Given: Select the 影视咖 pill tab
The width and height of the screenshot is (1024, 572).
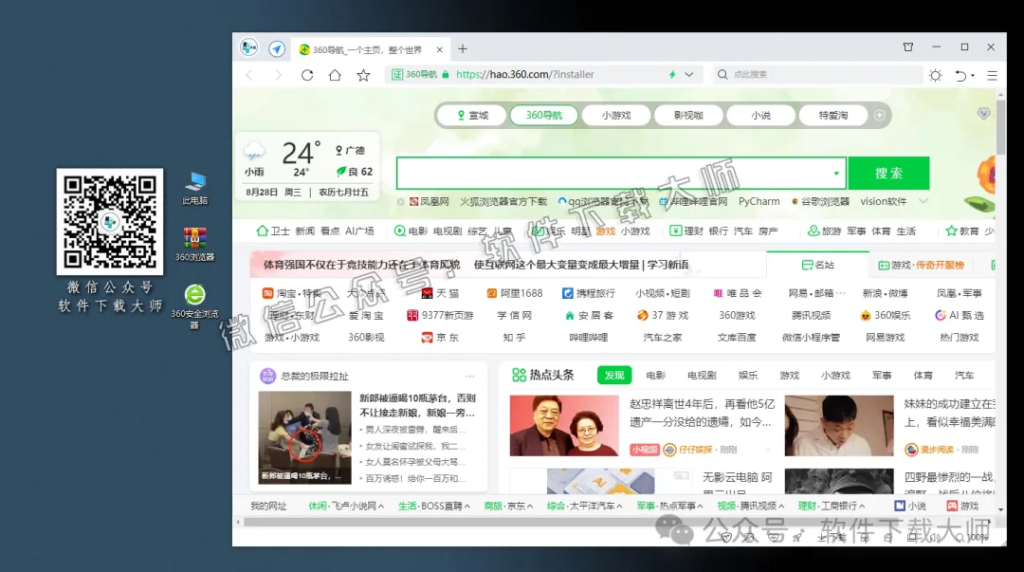Looking at the screenshot, I should point(688,116).
